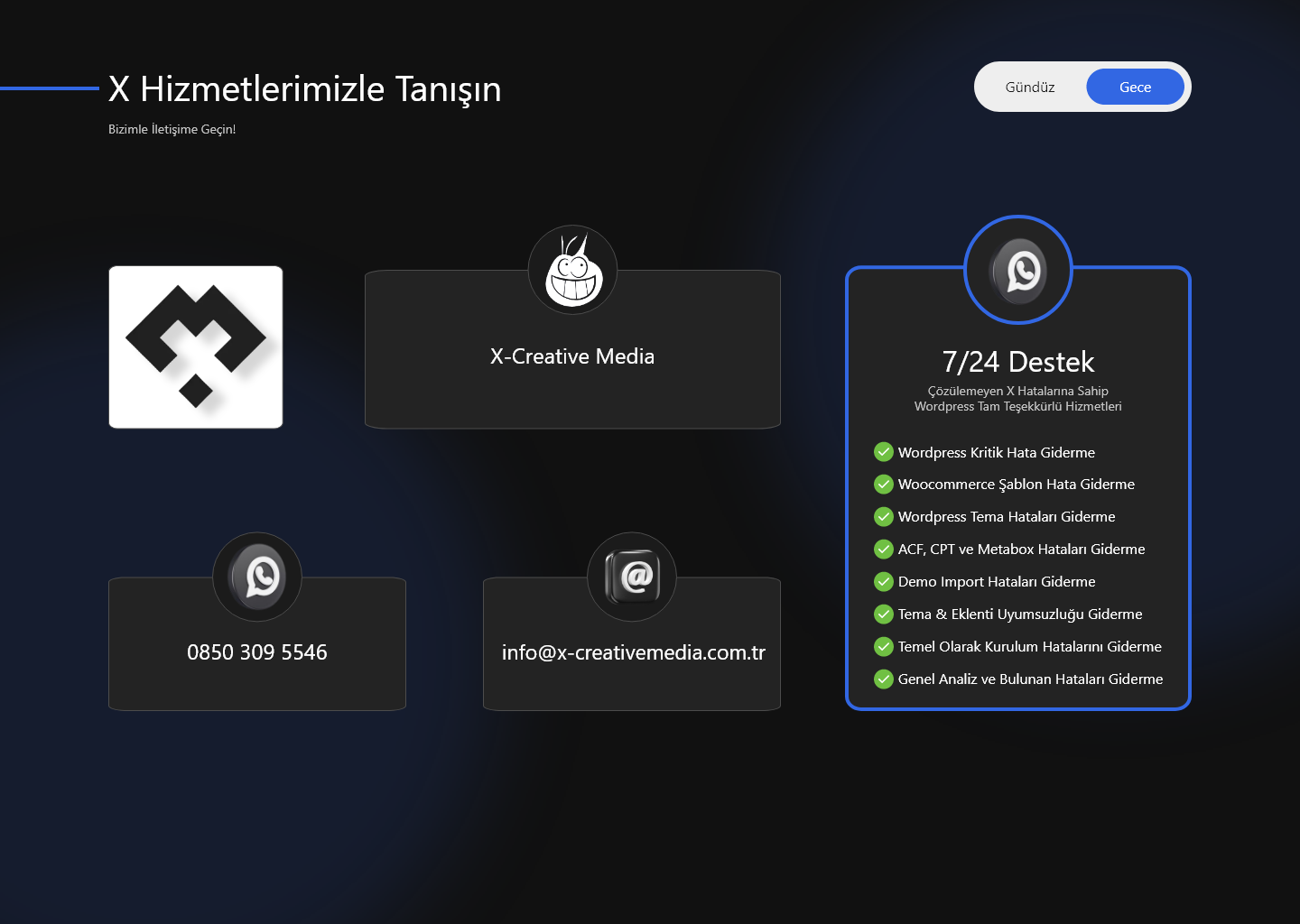Select the text Wordpress Tema Hataları Giderme
Viewport: 1300px width, 924px height.
click(1007, 517)
